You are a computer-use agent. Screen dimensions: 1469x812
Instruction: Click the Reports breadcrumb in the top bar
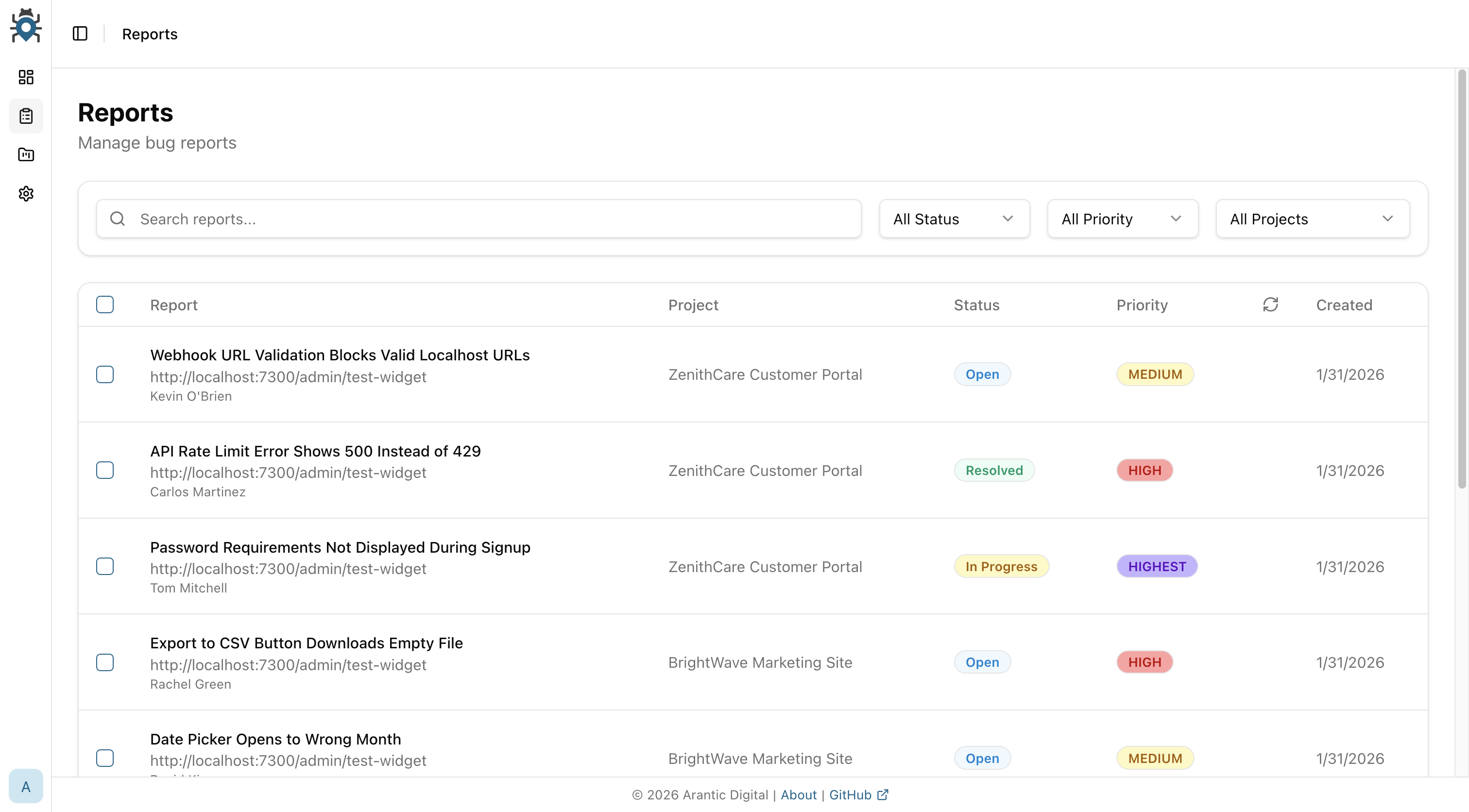(x=149, y=34)
